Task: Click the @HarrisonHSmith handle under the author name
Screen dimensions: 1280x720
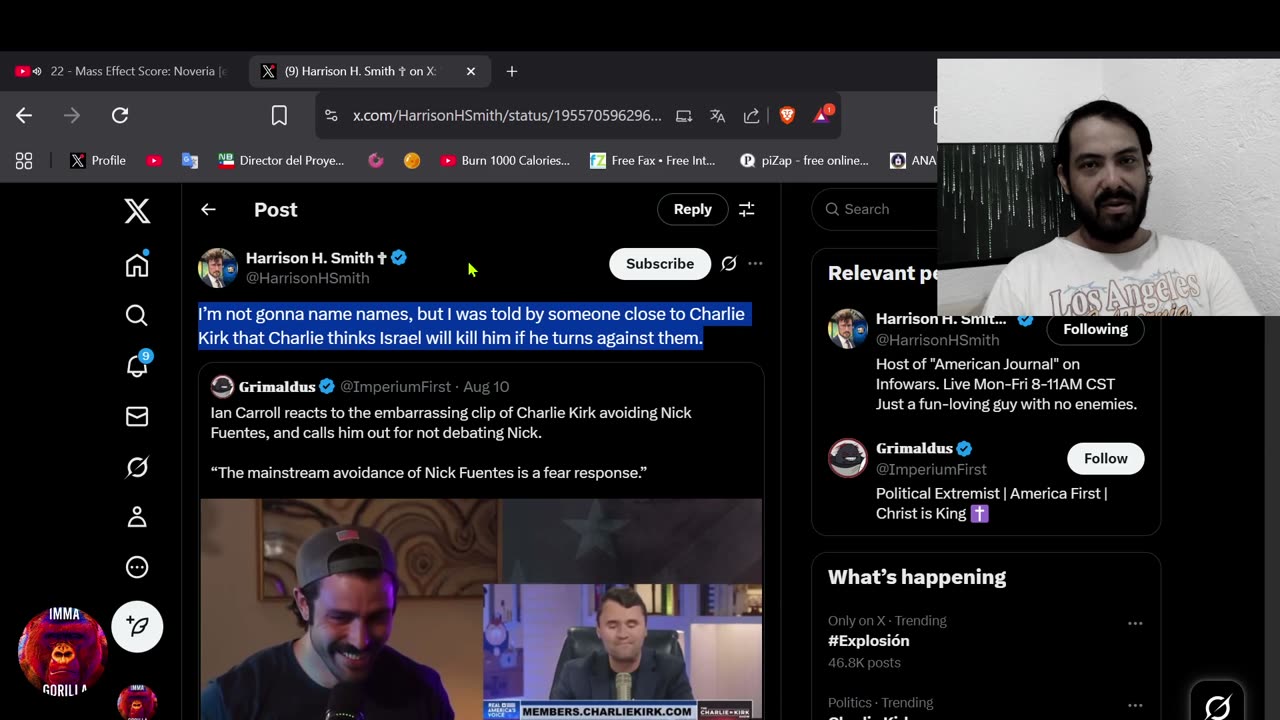Action: (x=308, y=278)
